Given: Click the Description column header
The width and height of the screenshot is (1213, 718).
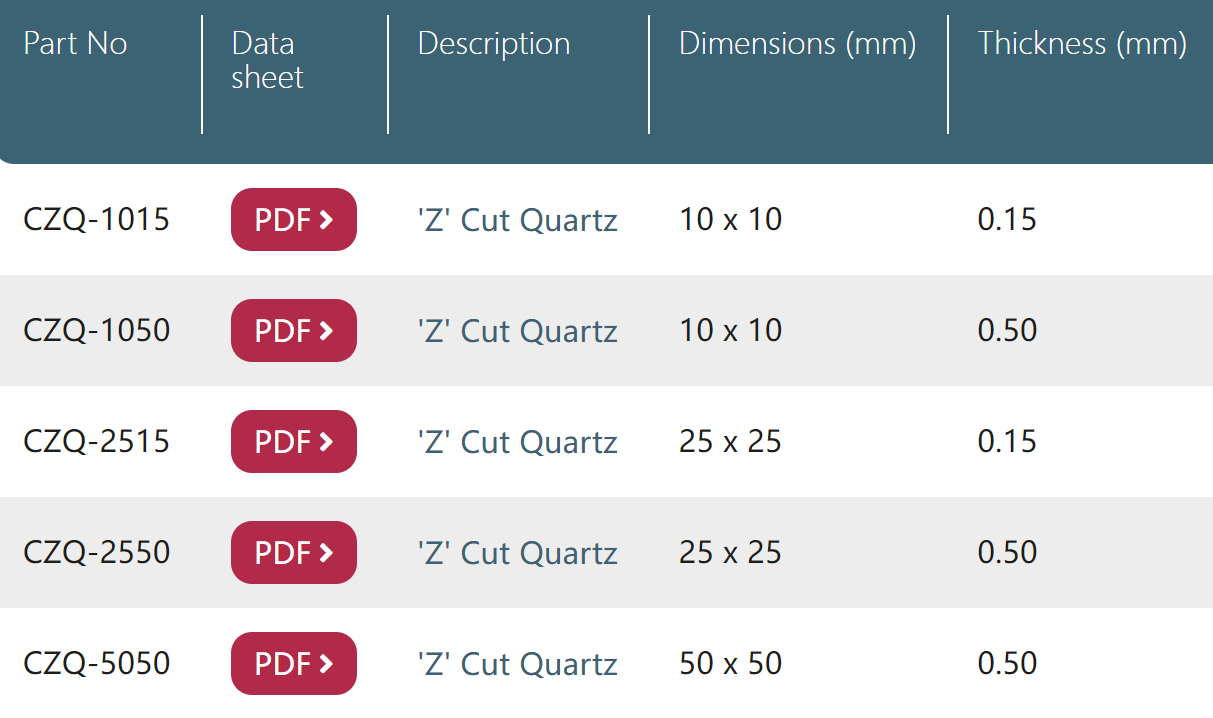Looking at the screenshot, I should point(494,44).
